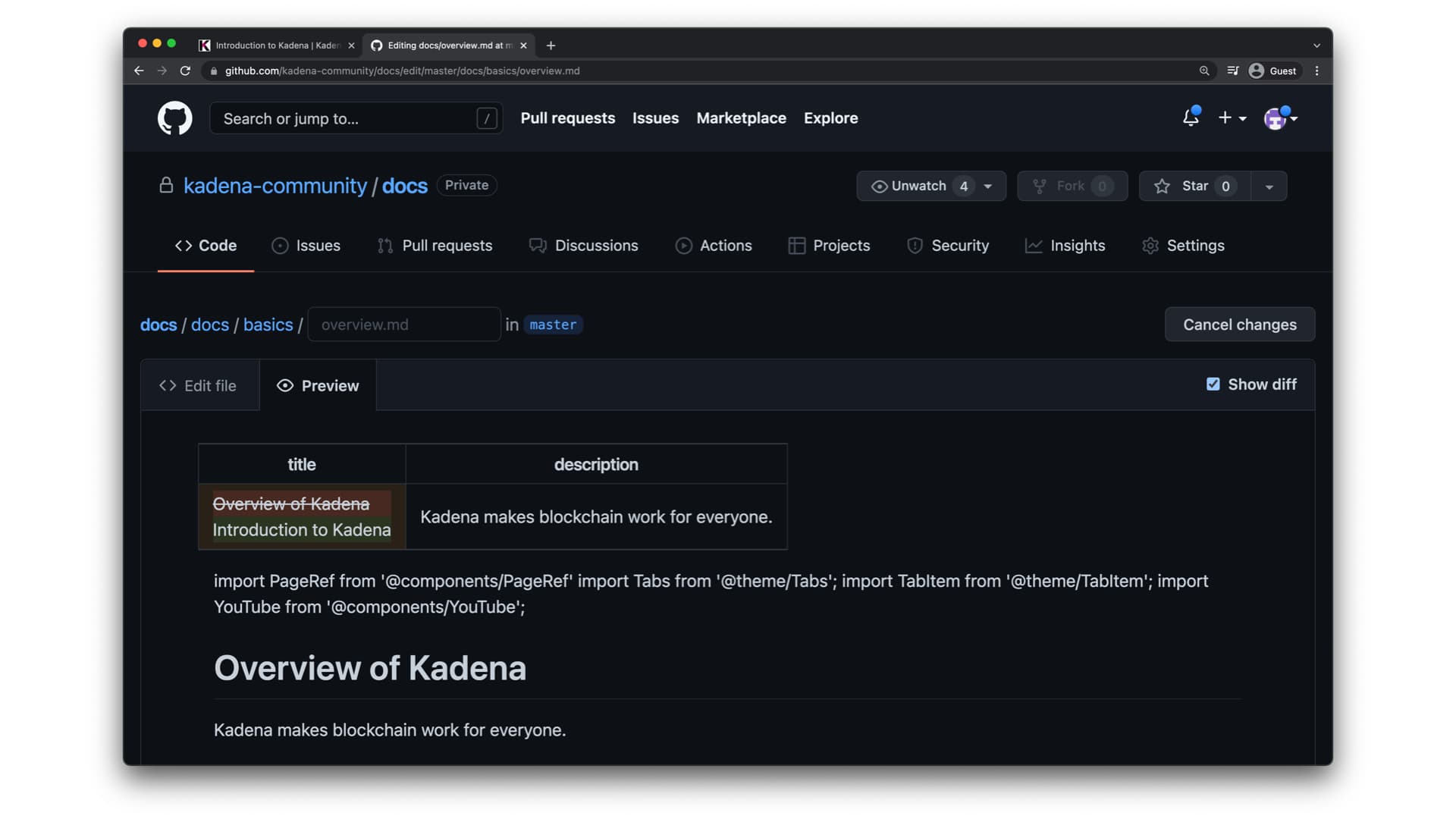Open the browser zoom magnifier icon

pyautogui.click(x=1203, y=71)
